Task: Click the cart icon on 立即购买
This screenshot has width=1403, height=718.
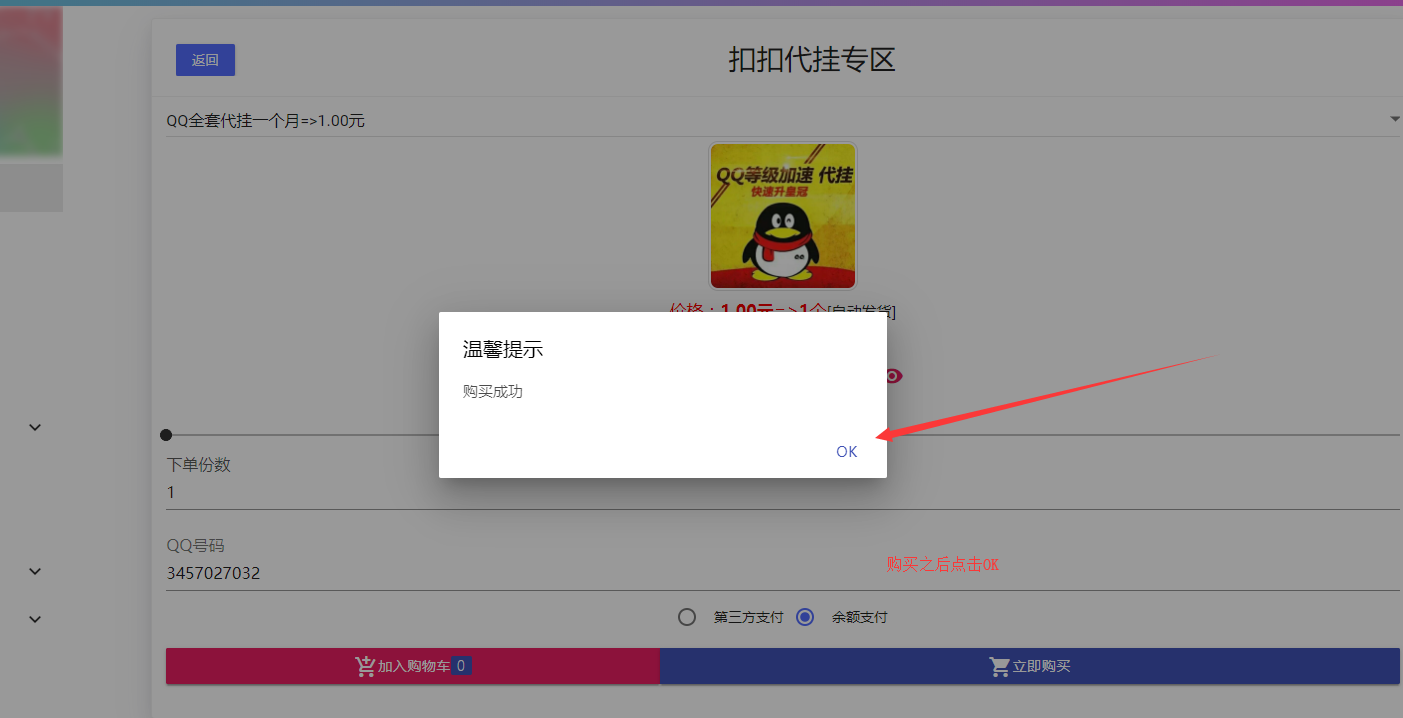Action: point(999,666)
